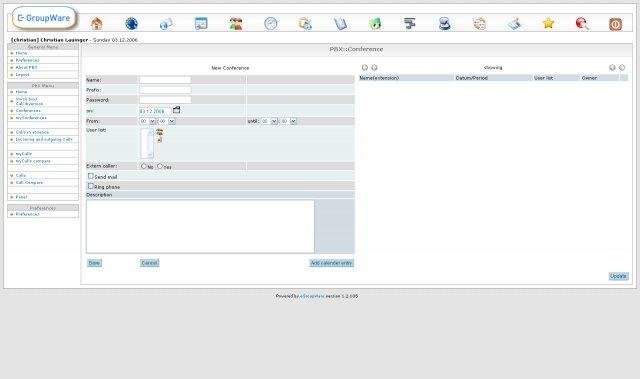Focus the Name input field
The image size is (640, 379).
(x=165, y=80)
